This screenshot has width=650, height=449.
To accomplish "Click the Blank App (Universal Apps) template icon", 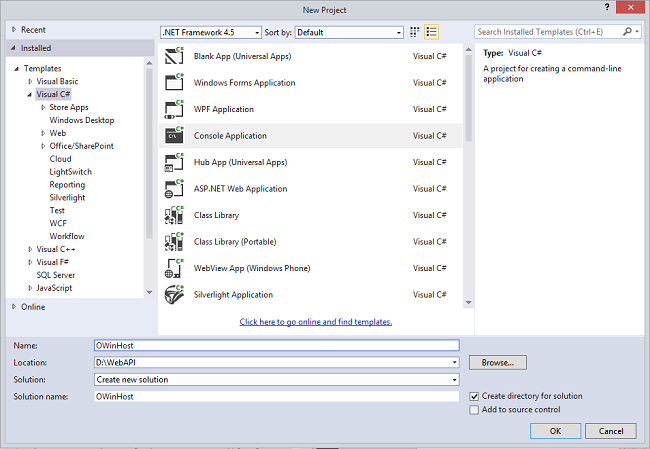I will click(174, 56).
